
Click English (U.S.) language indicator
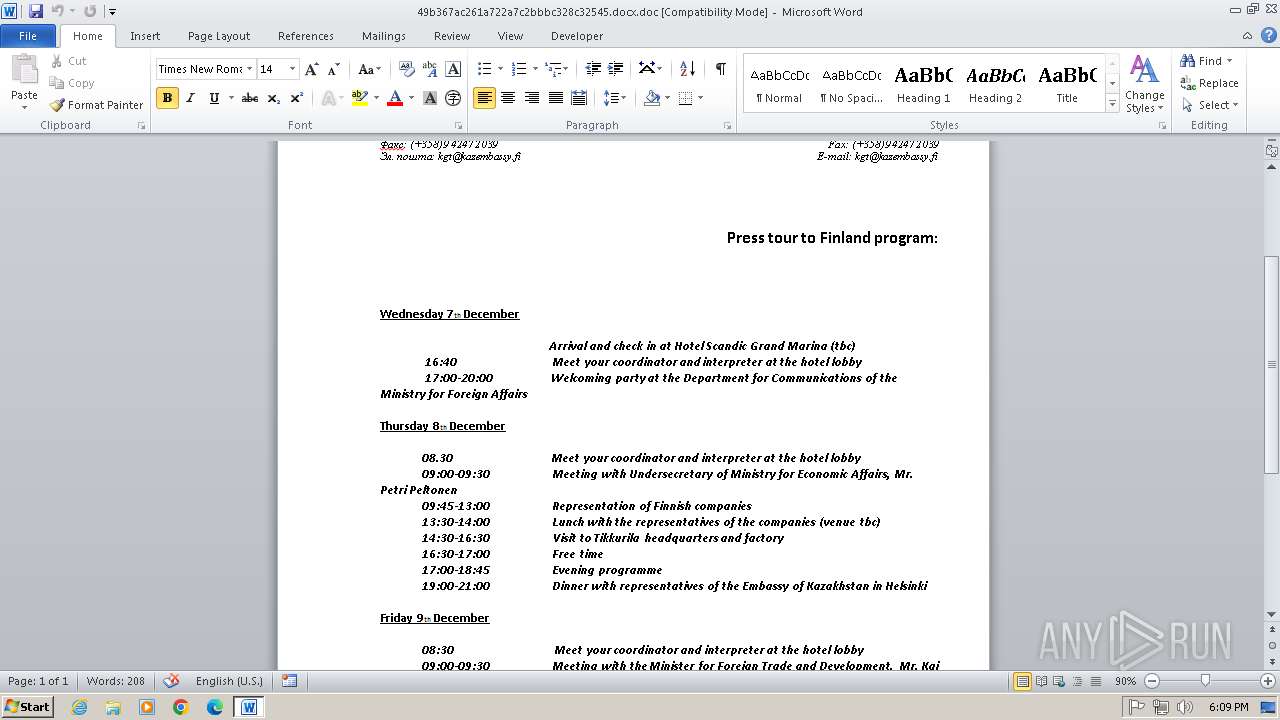(x=229, y=681)
